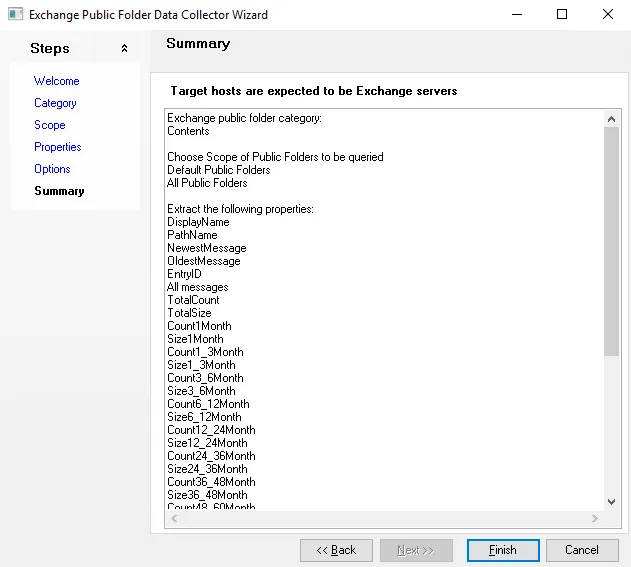Click the vertical scrollbar thumb

pos(611,241)
